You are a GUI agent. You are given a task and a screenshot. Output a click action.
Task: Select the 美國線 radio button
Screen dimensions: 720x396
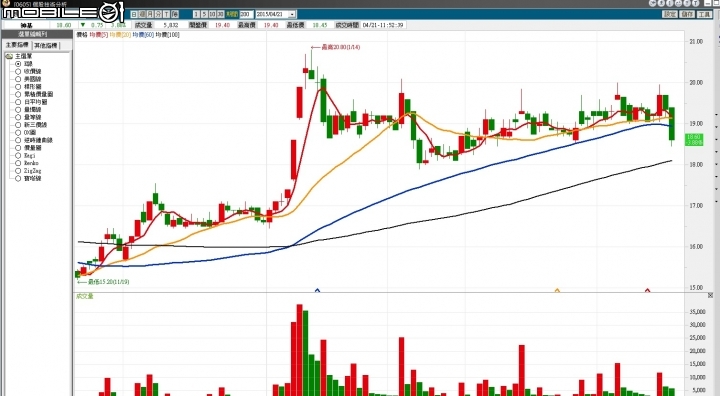point(18,79)
